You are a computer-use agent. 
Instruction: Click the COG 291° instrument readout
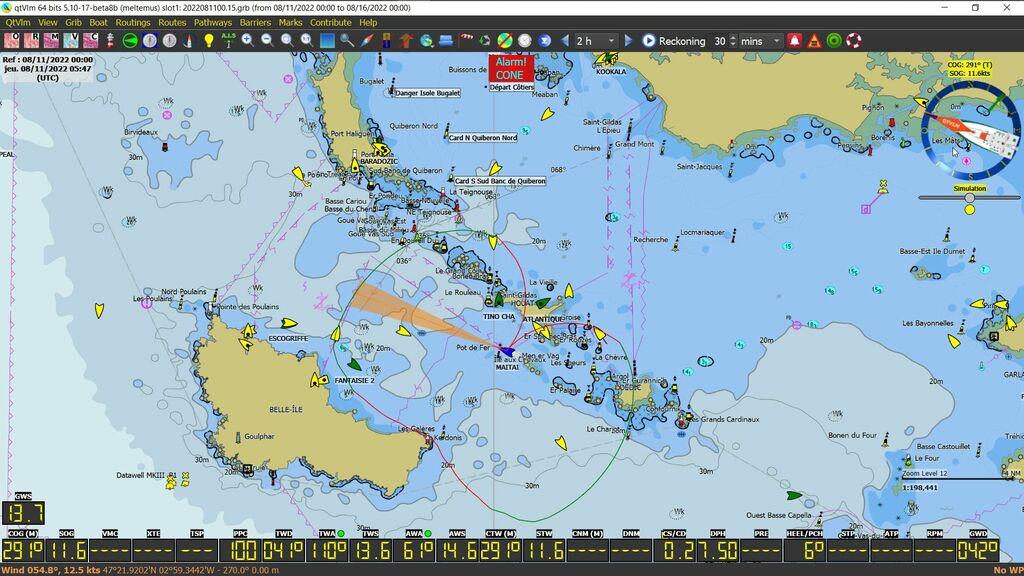[x=22, y=551]
